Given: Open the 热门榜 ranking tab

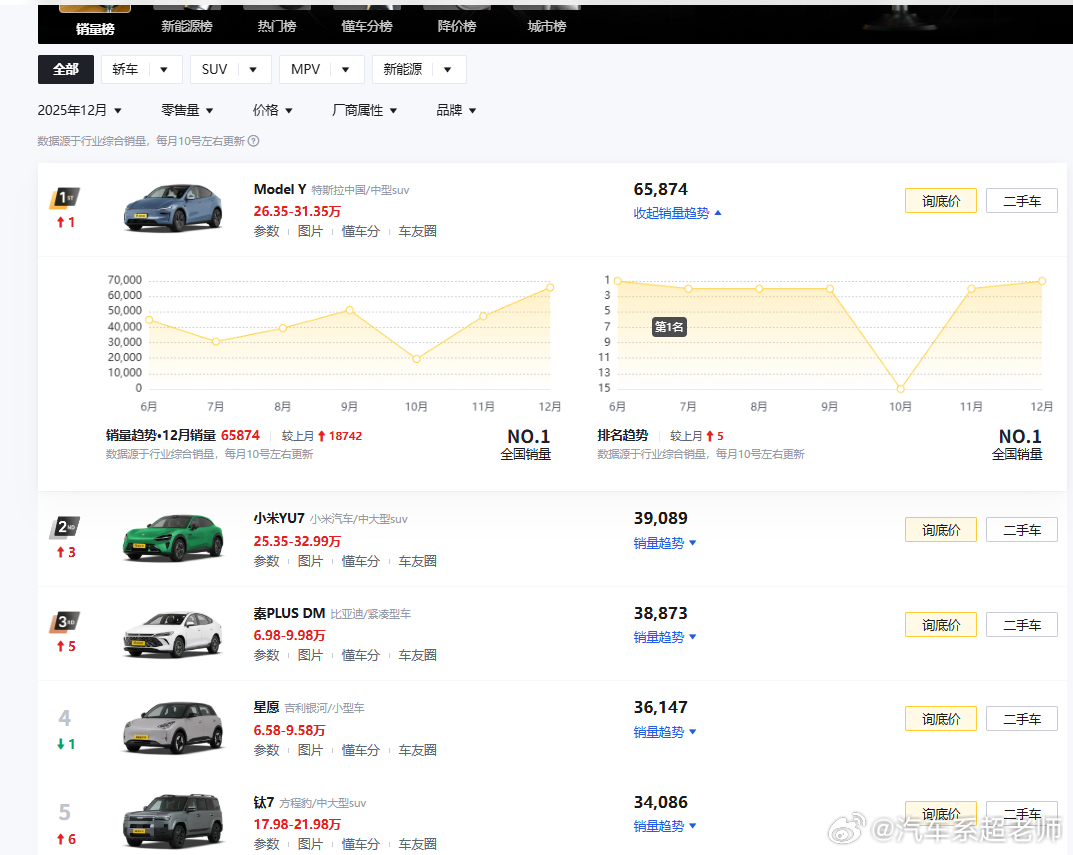Looking at the screenshot, I should pyautogui.click(x=277, y=27).
